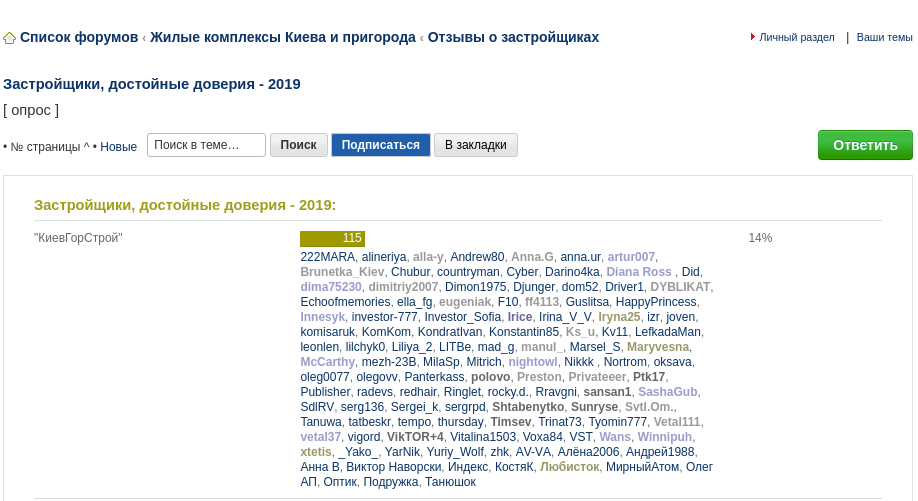
Task: Open Личный раздел link
Action: (796, 37)
